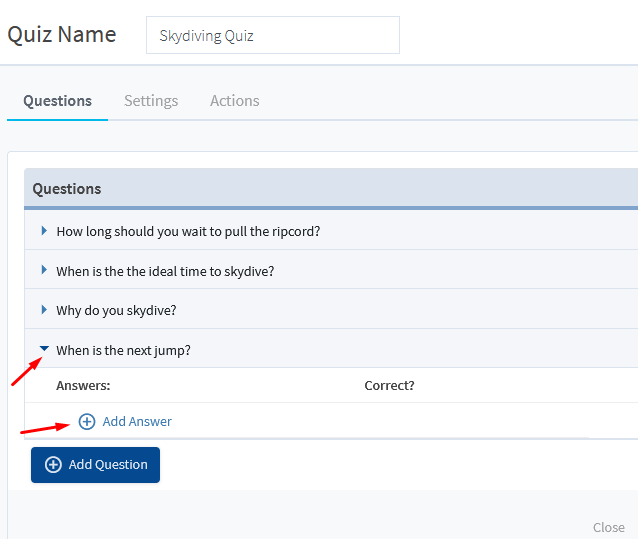Switch to the Settings tab
This screenshot has width=638, height=539.
pyautogui.click(x=151, y=101)
